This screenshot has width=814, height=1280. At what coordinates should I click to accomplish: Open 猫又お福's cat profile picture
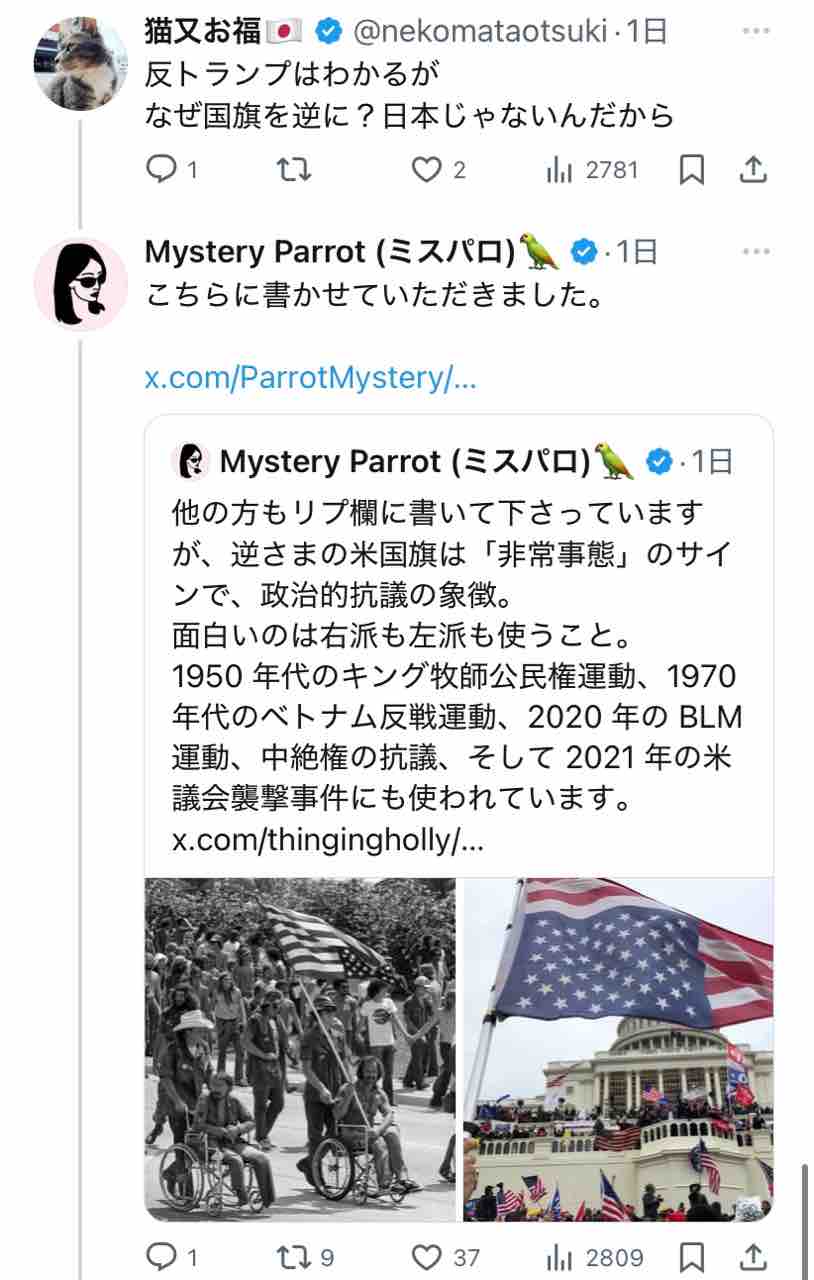81,63
